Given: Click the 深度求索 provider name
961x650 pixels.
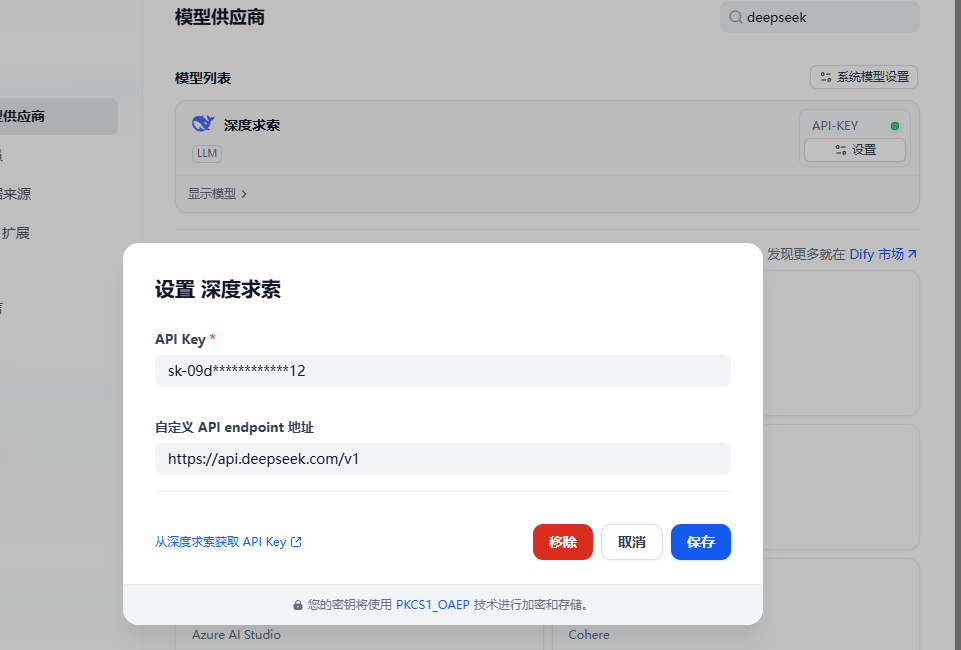Looking at the screenshot, I should pyautogui.click(x=252, y=125).
